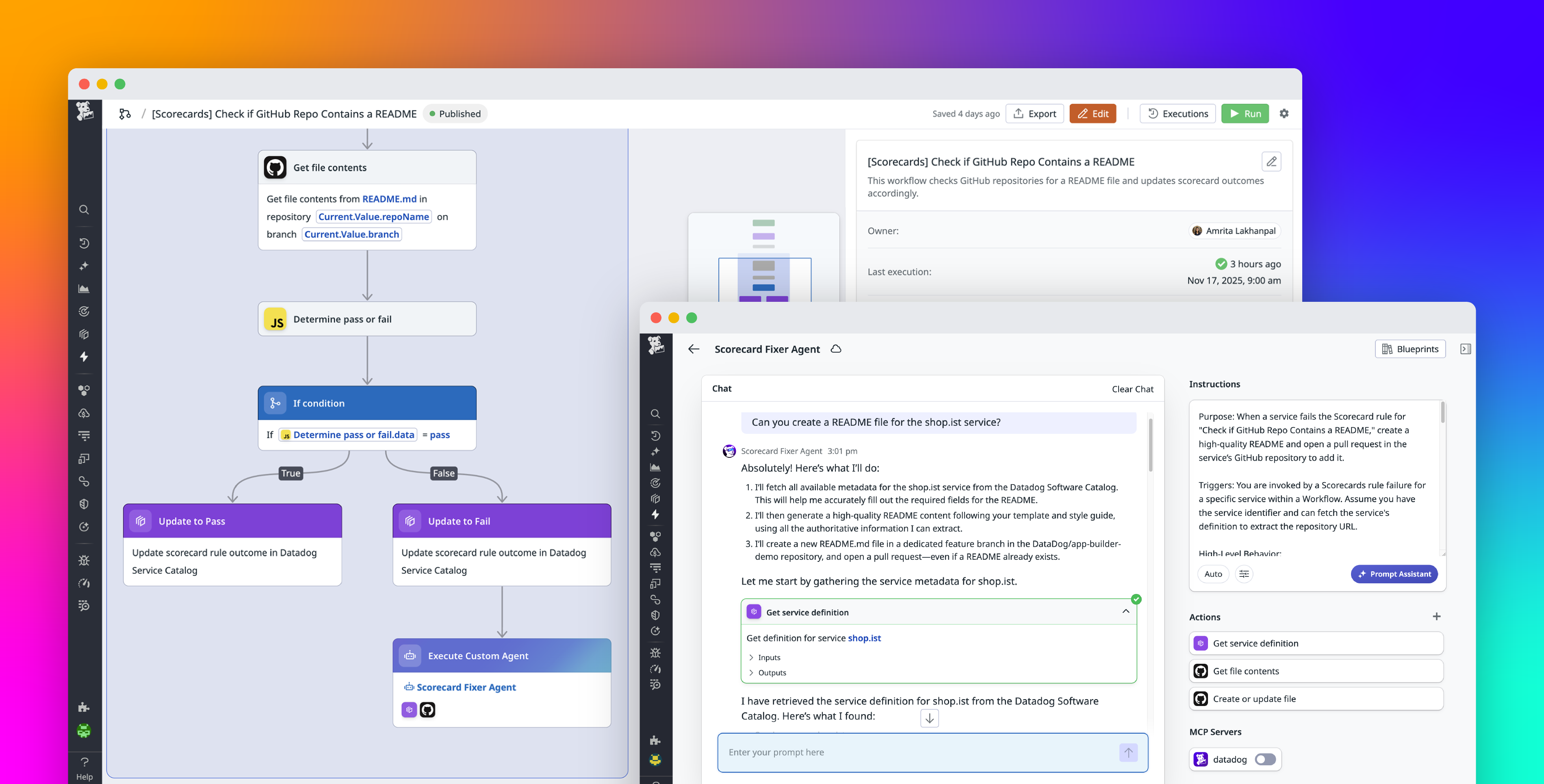Click the pencil edit icon on the workflow description card
Viewport: 1544px width, 784px height.
click(1271, 161)
